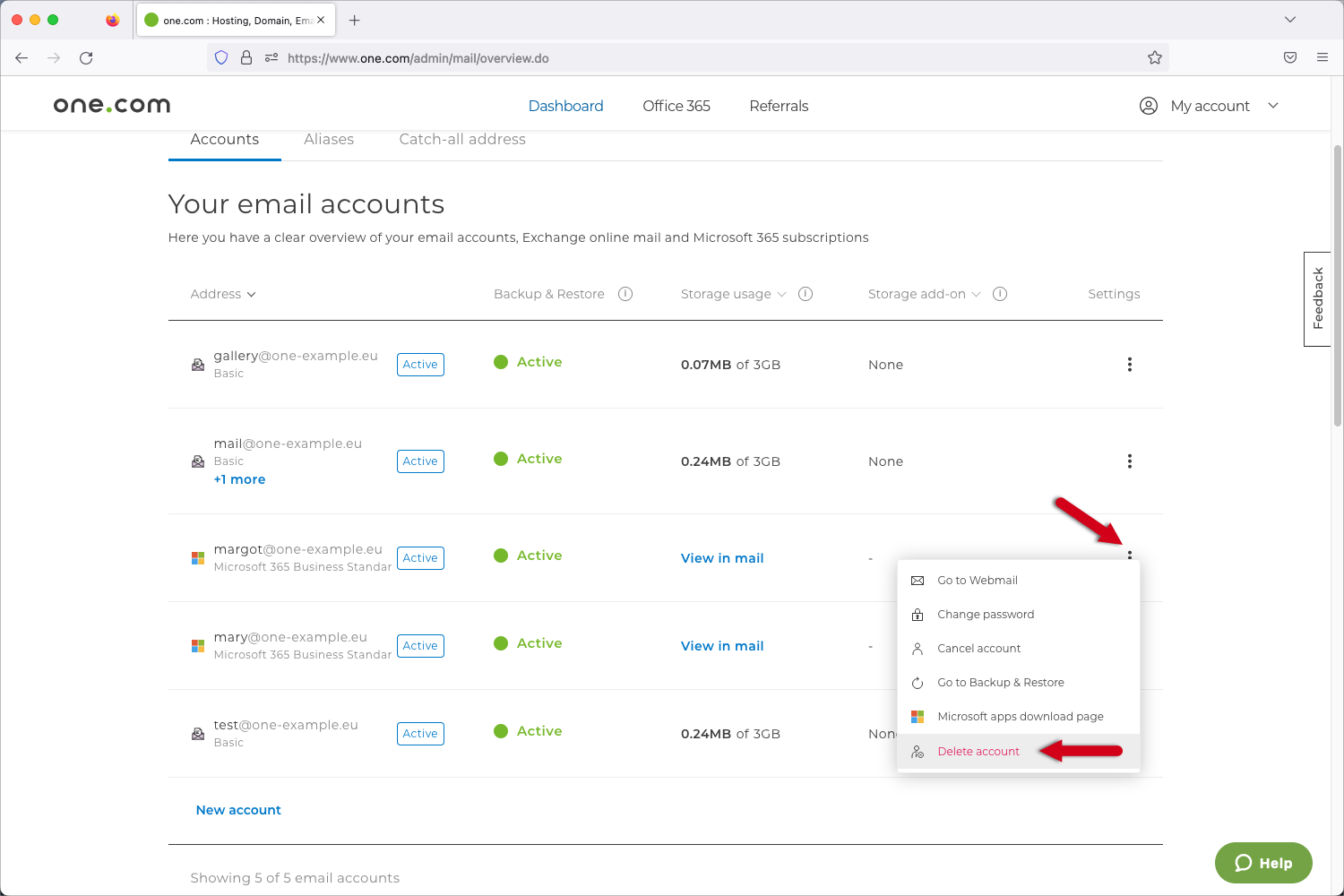
Task: Switch to the Aliases tab
Action: [329, 140]
